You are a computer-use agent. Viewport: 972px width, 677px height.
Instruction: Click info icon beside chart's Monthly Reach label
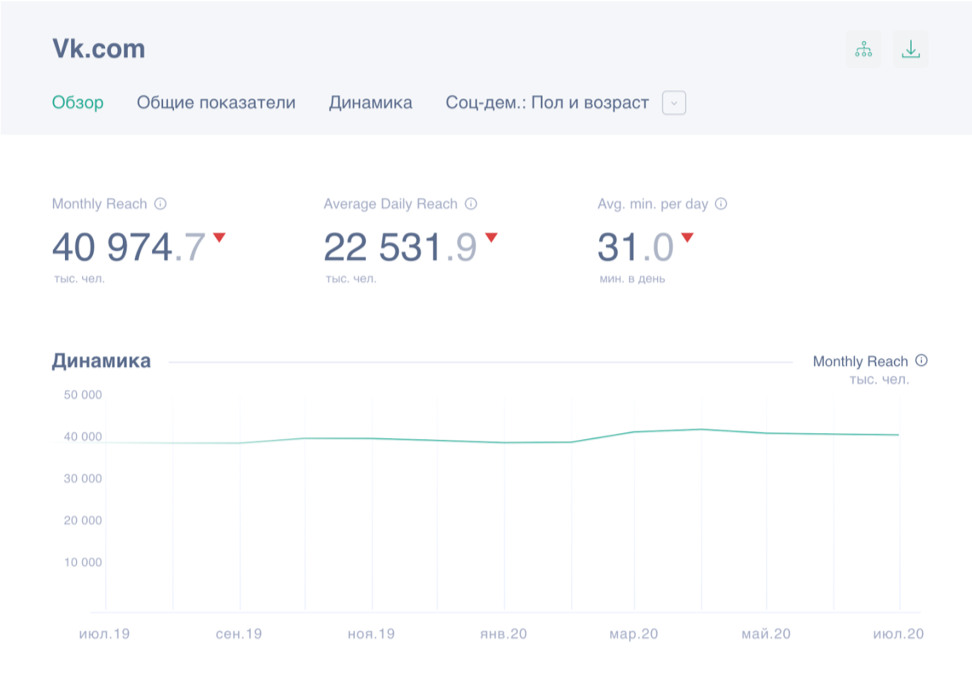(922, 360)
